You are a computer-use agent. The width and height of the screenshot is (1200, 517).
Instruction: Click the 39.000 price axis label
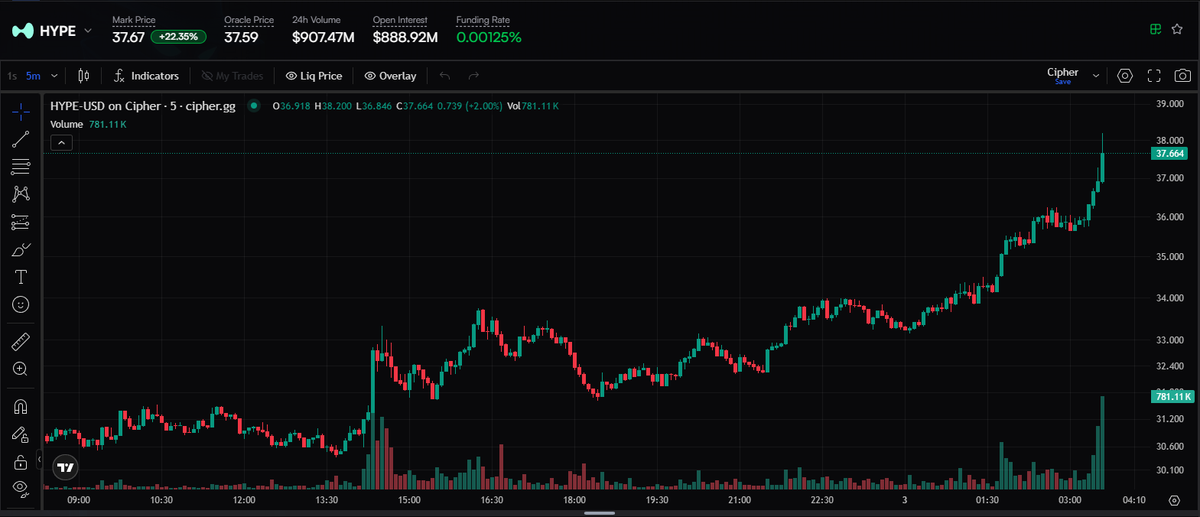point(1169,104)
